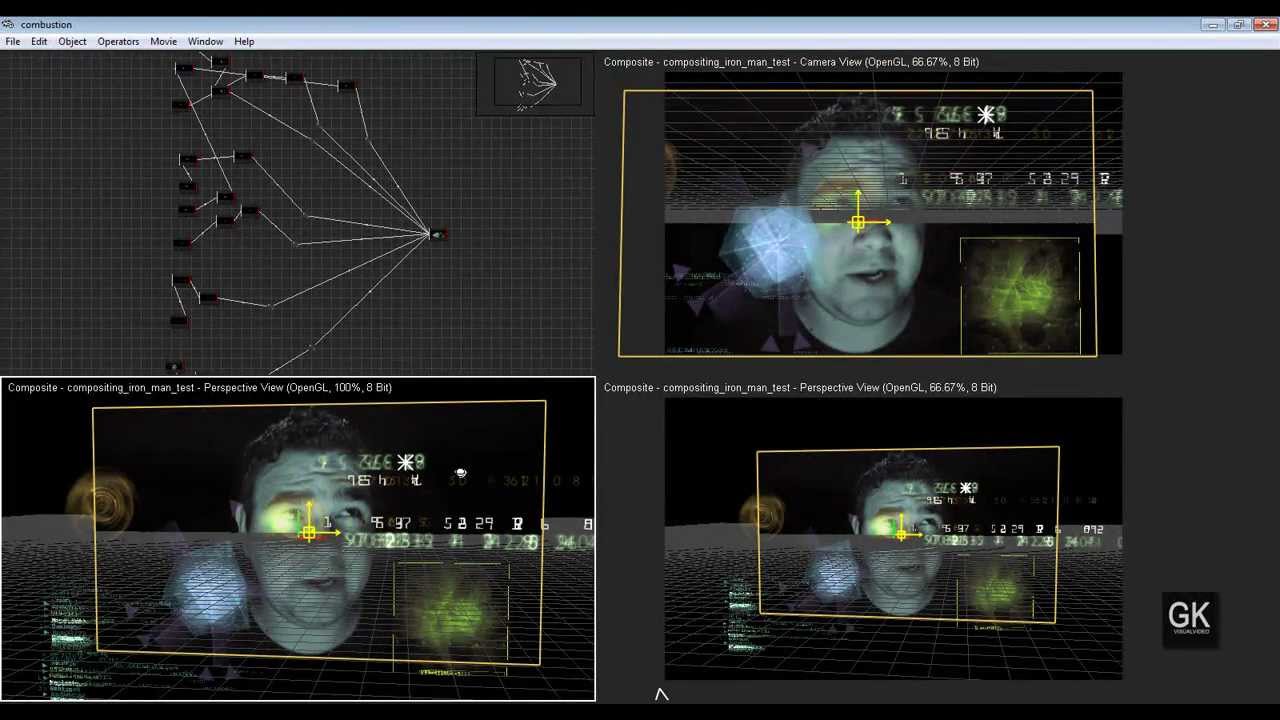Close the combustion window
Viewport: 1280px width, 720px height.
1265,25
